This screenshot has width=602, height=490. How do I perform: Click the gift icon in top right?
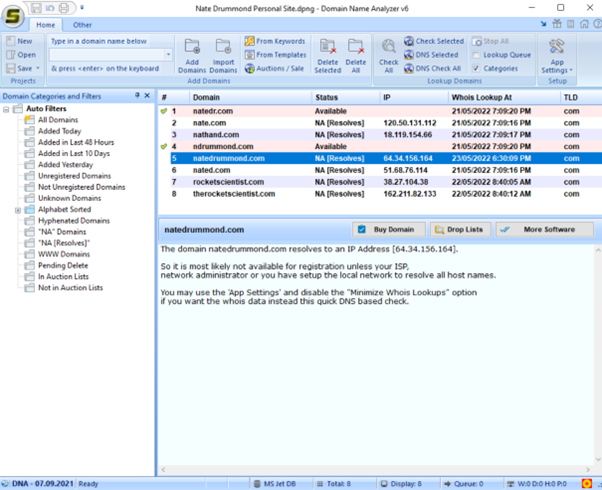[557, 24]
